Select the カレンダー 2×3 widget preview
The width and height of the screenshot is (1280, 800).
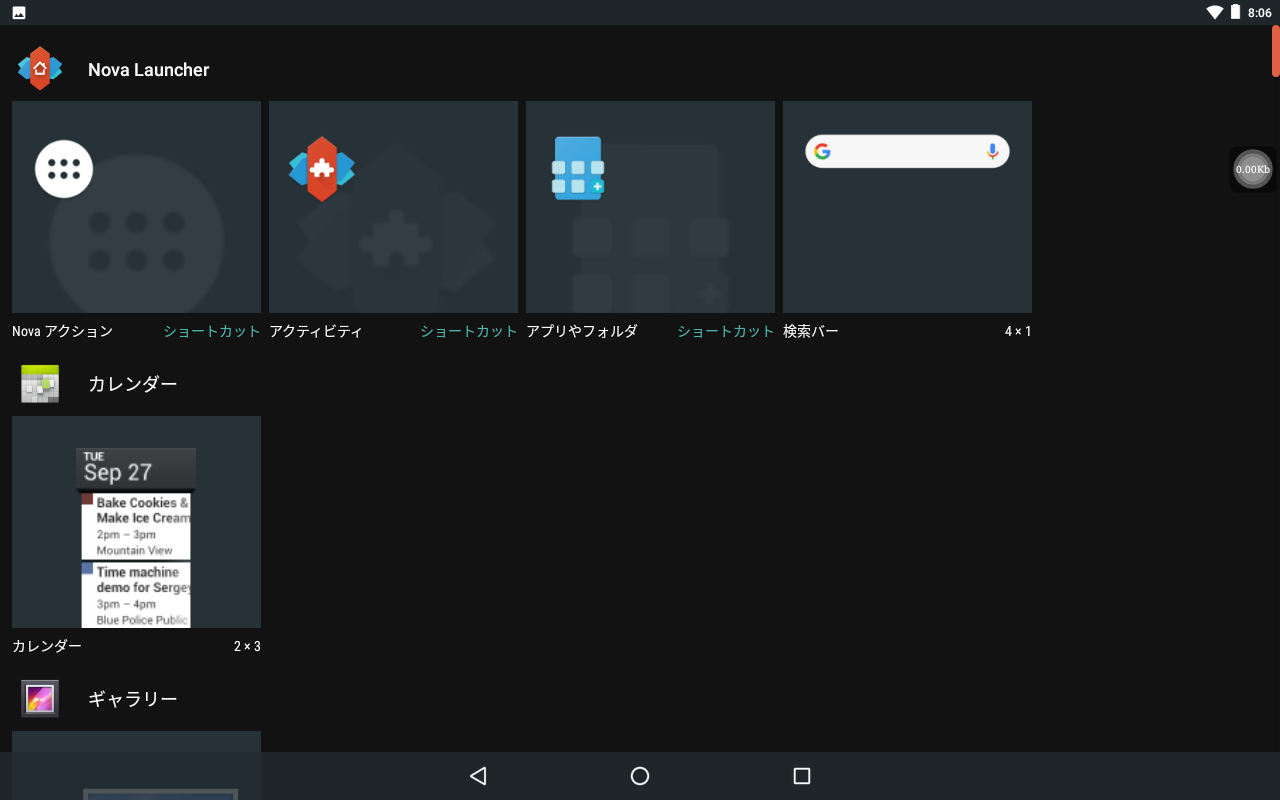tap(136, 522)
